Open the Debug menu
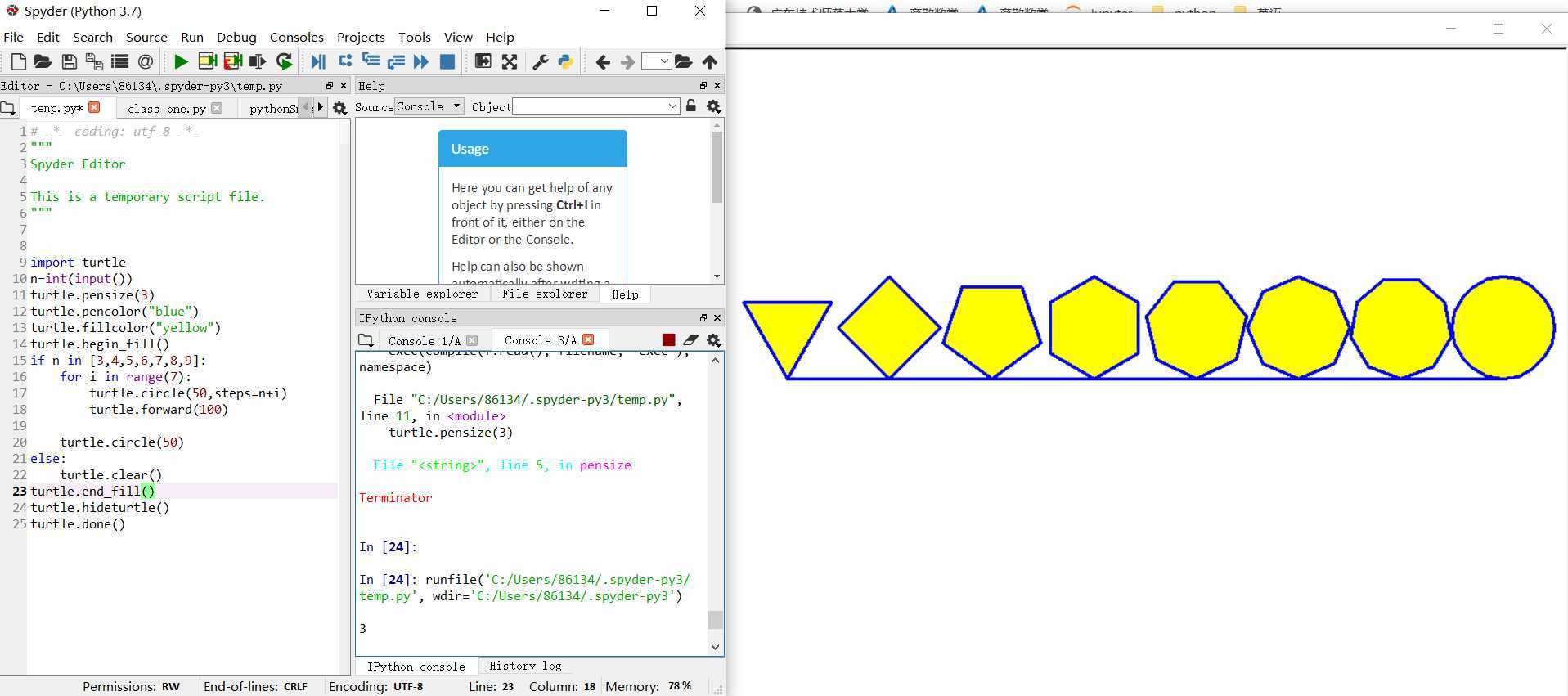Viewport: 1568px width, 696px height. (x=236, y=37)
